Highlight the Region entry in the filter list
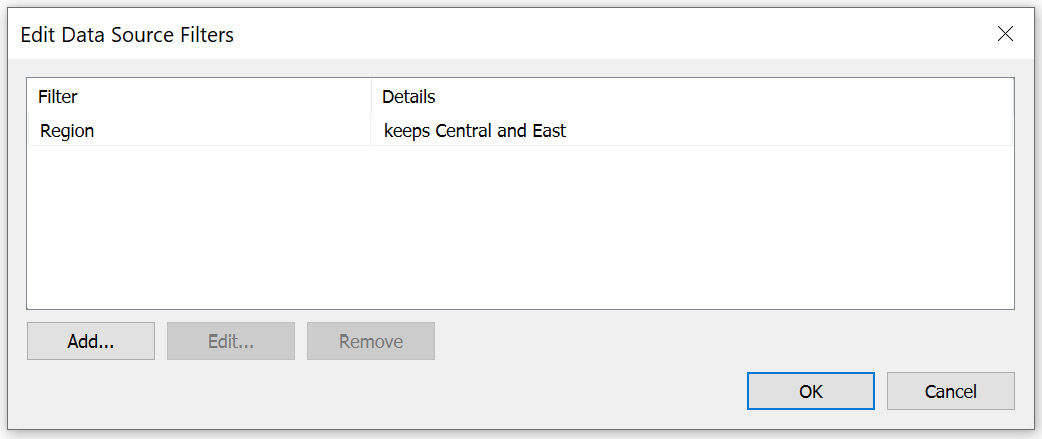1042x439 pixels. 520,130
